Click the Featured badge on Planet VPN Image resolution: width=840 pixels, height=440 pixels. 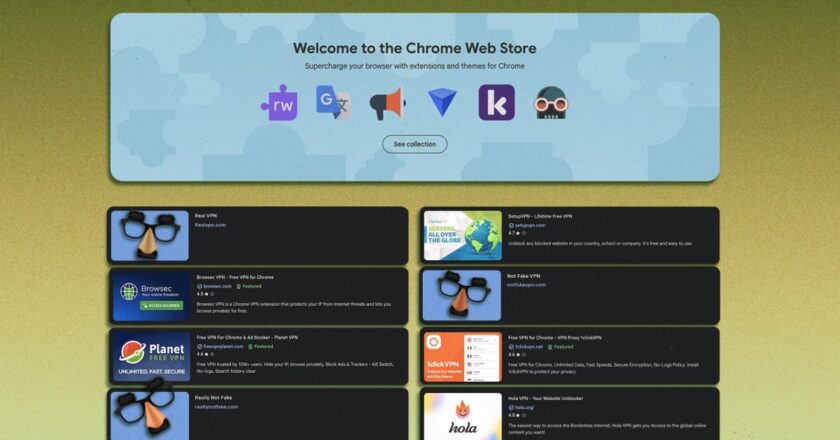pyautogui.click(x=260, y=346)
